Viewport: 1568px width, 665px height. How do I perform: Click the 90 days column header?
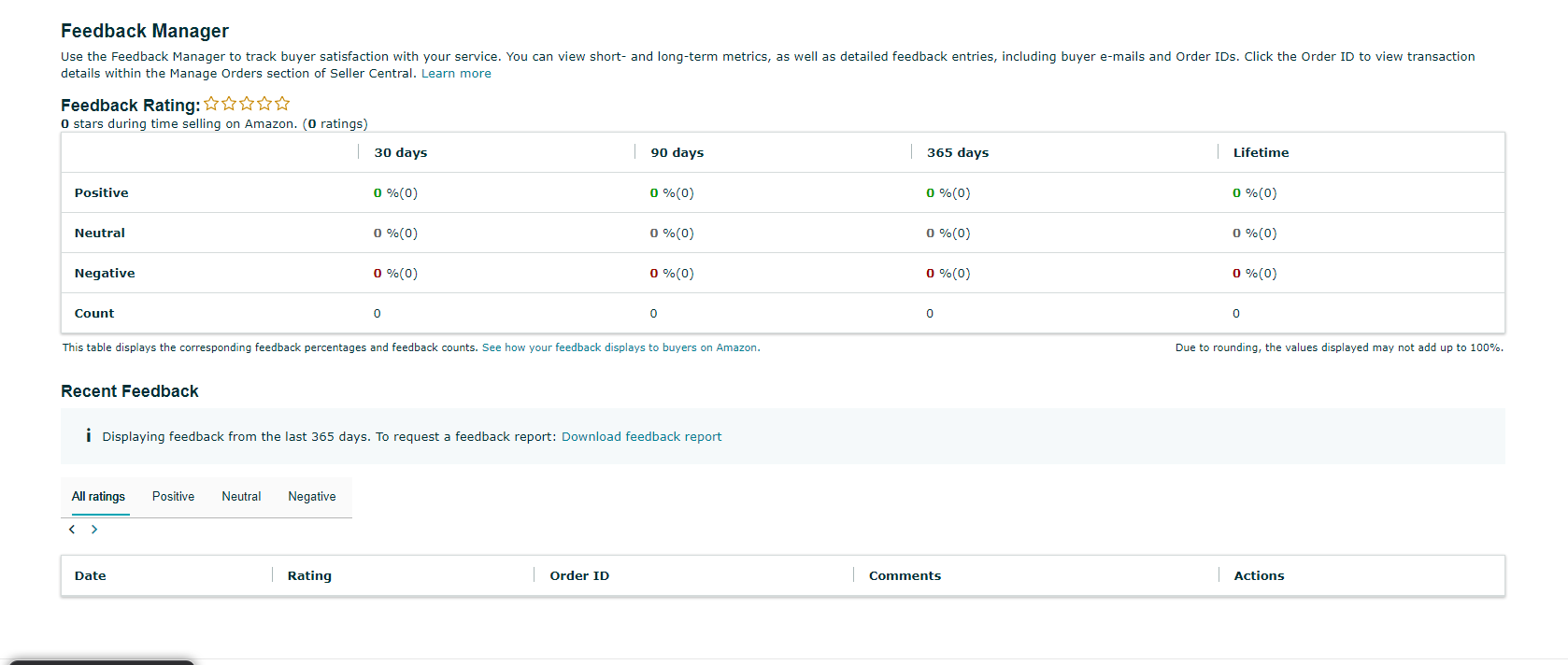click(677, 152)
